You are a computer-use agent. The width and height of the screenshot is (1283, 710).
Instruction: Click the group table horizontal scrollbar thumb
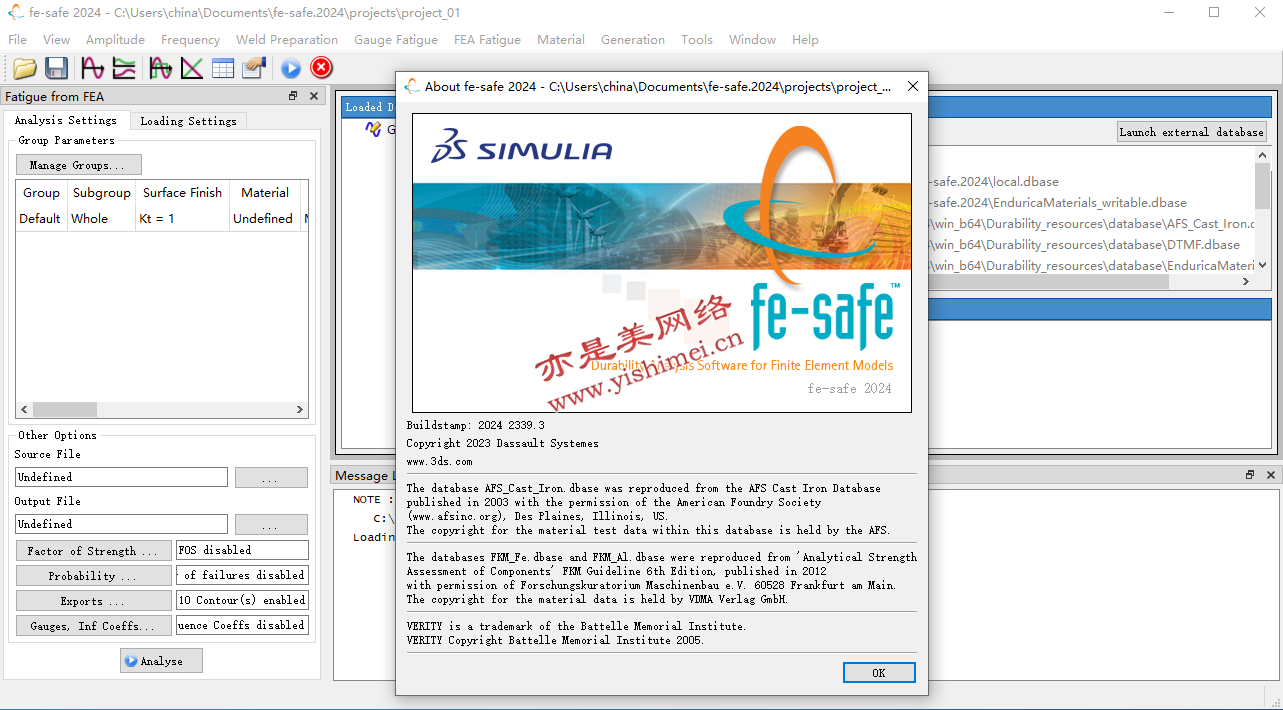tap(65, 410)
